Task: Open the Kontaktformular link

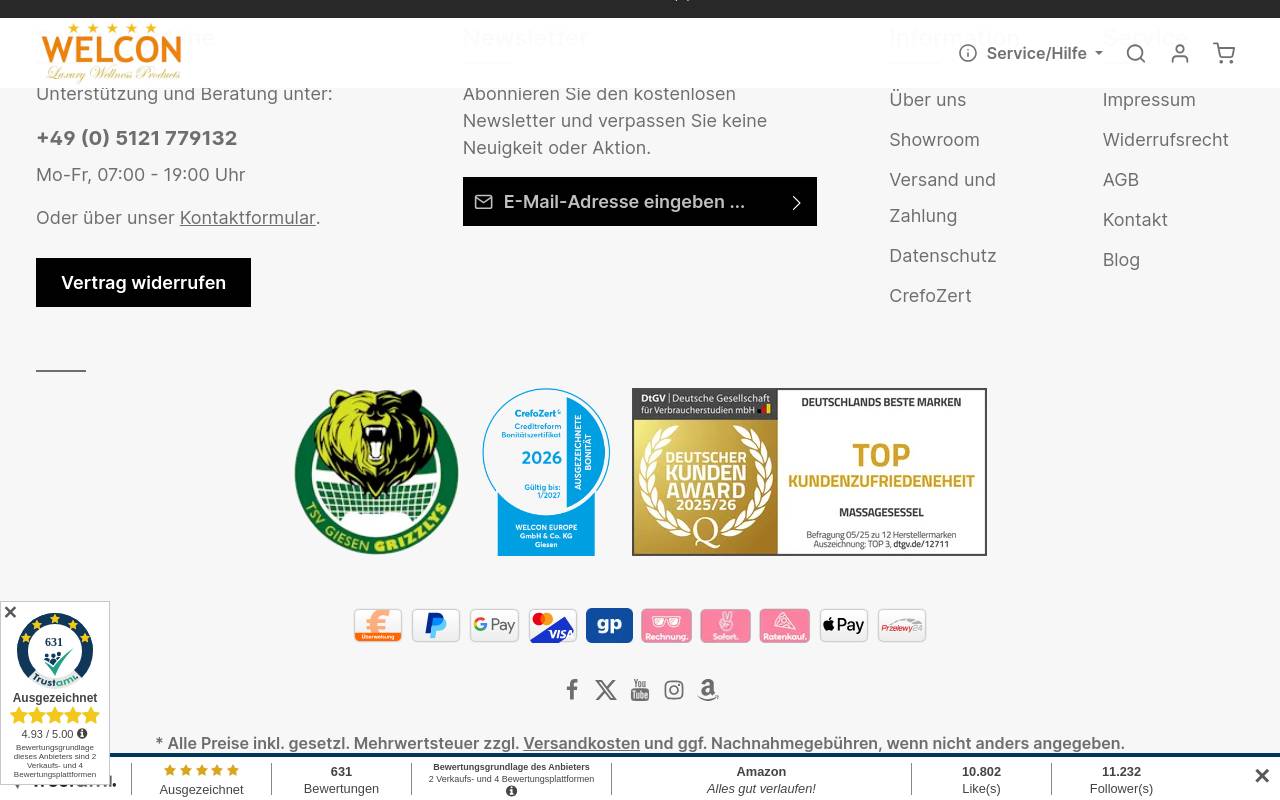Action: [247, 217]
